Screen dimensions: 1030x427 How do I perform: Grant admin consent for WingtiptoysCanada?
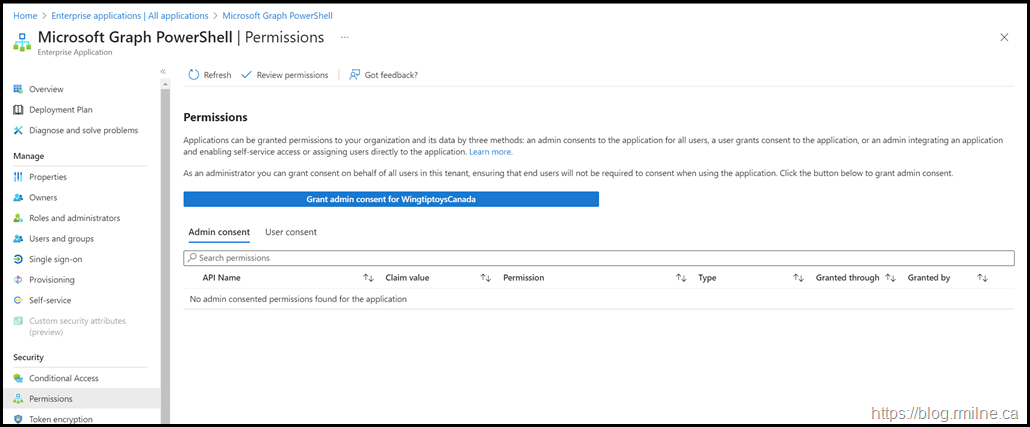(x=391, y=199)
